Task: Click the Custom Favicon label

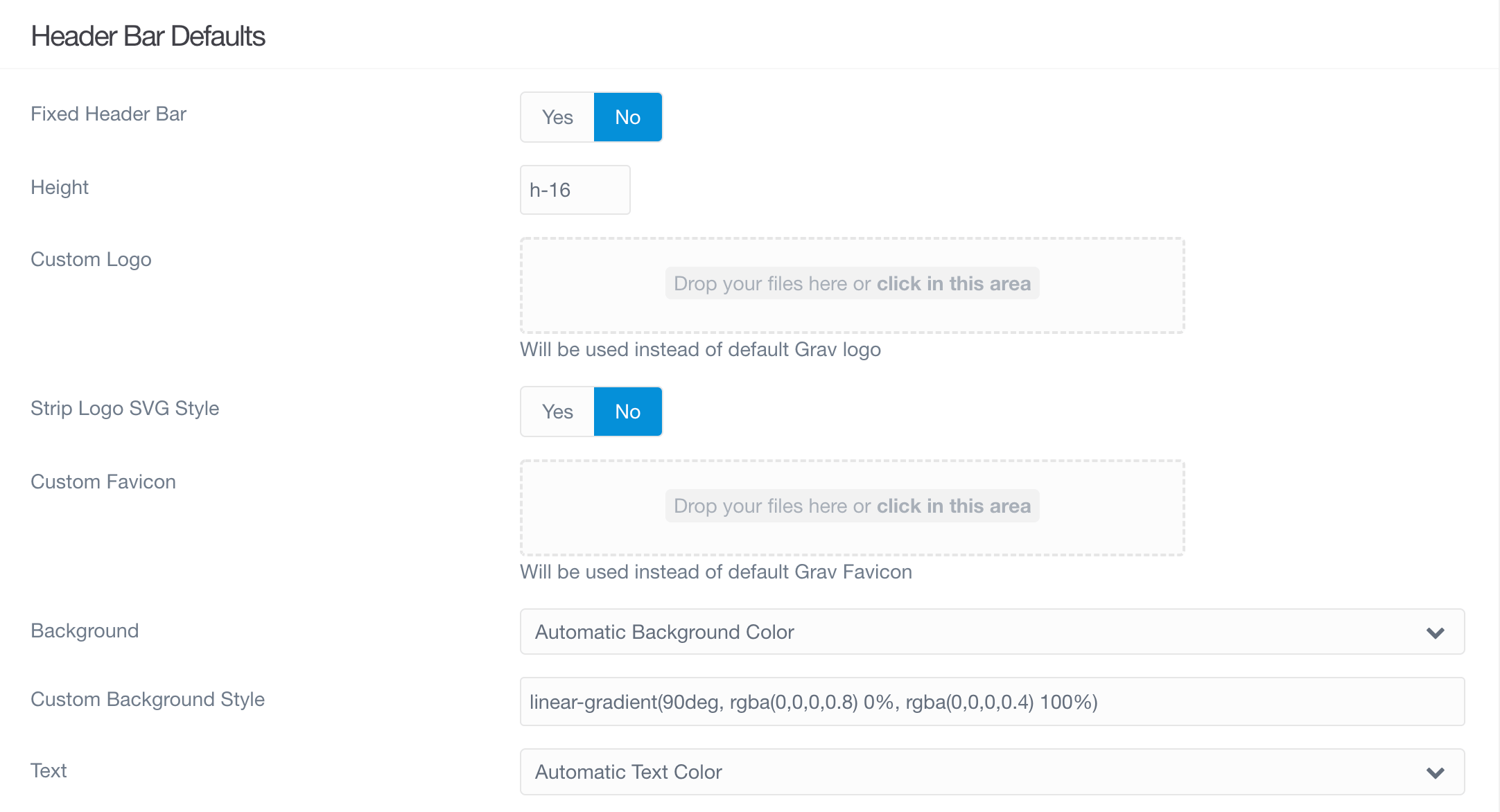Action: point(103,482)
